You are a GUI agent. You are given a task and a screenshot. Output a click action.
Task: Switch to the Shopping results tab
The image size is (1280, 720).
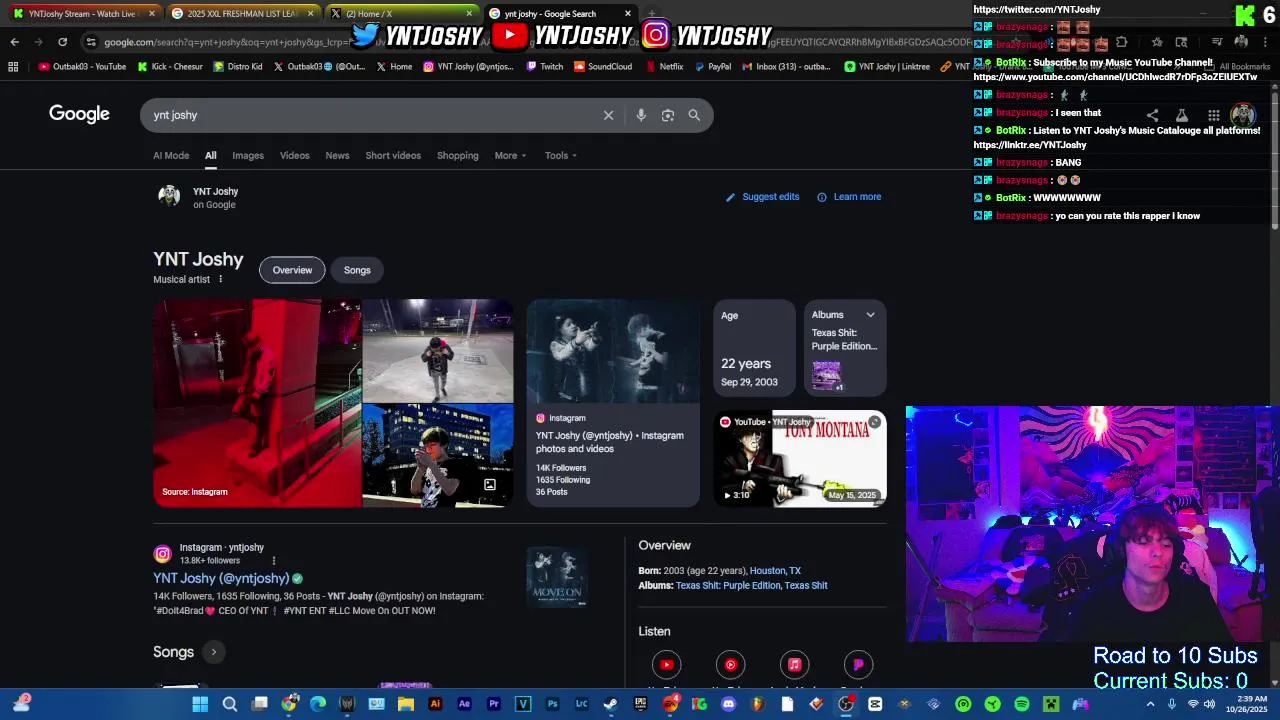coord(458,155)
